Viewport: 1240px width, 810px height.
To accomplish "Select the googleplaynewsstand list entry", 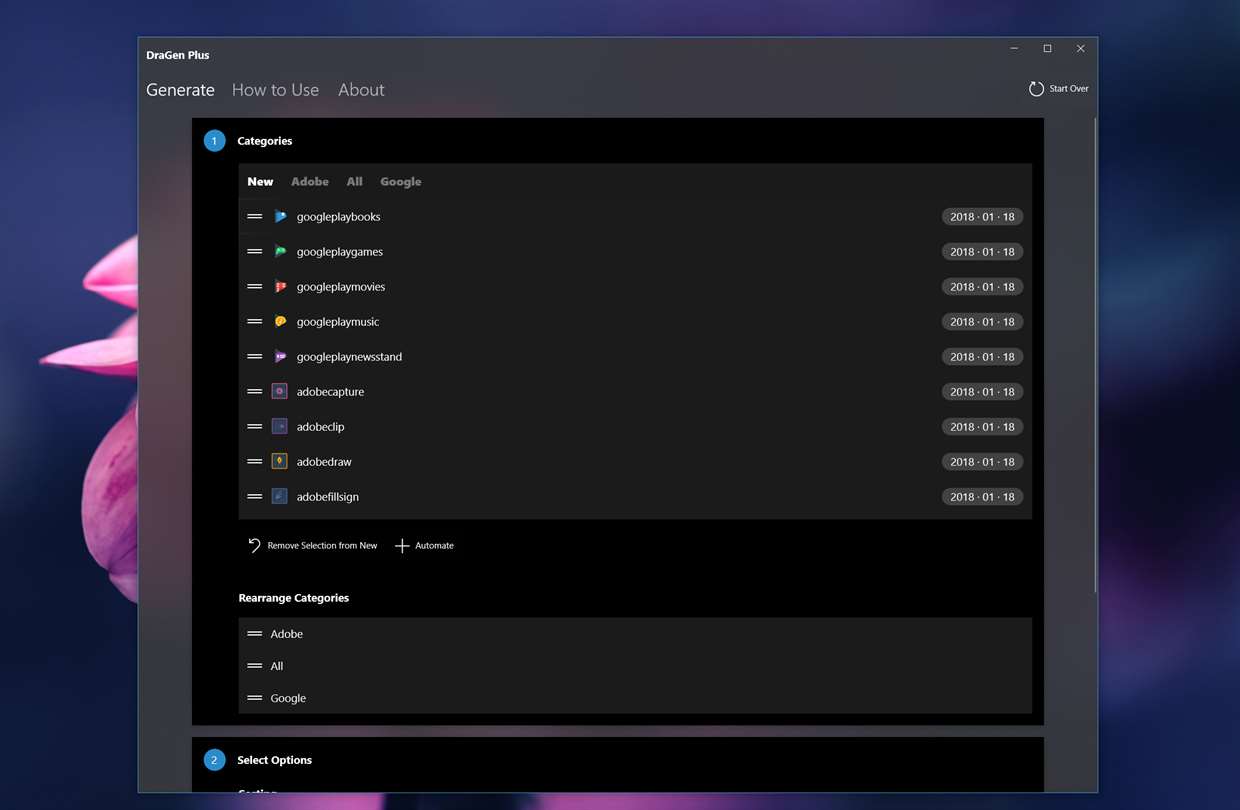I will coord(635,357).
